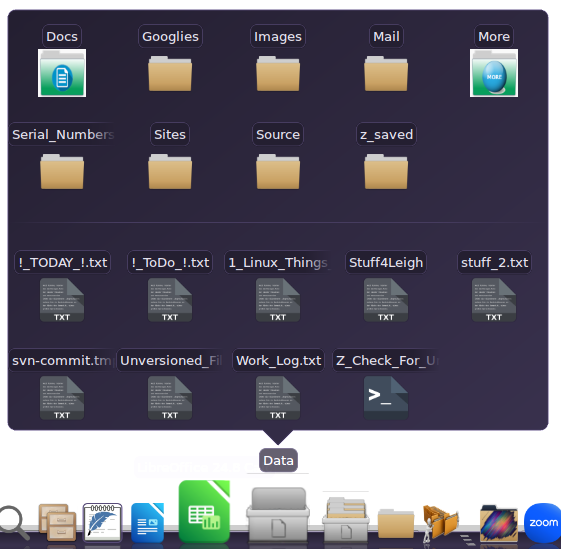This screenshot has height=549, width=561.
Task: Open the wooden file cabinets dock icon
Action: [x=57, y=523]
